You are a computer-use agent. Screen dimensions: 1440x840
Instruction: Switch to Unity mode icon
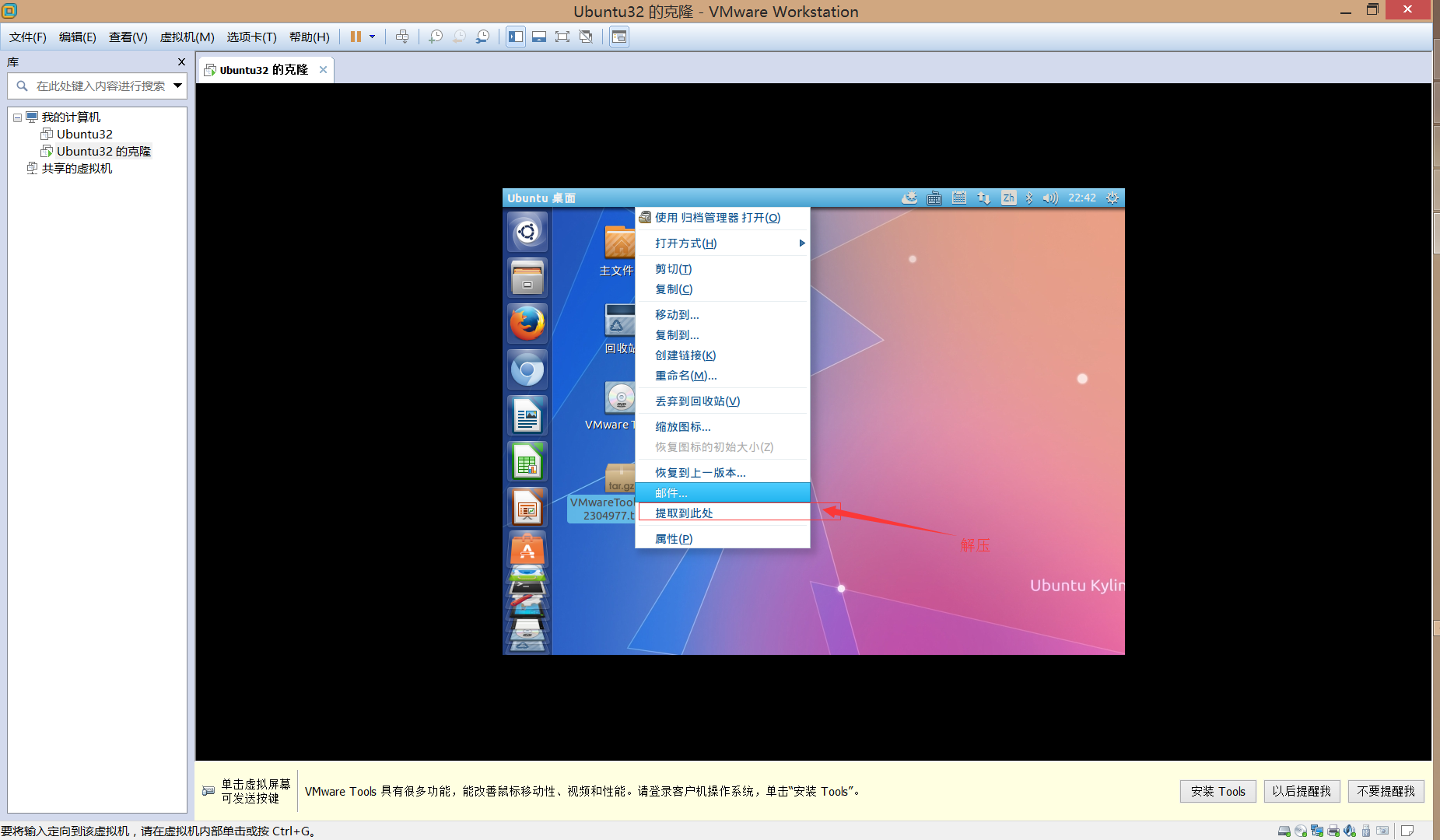pos(587,37)
